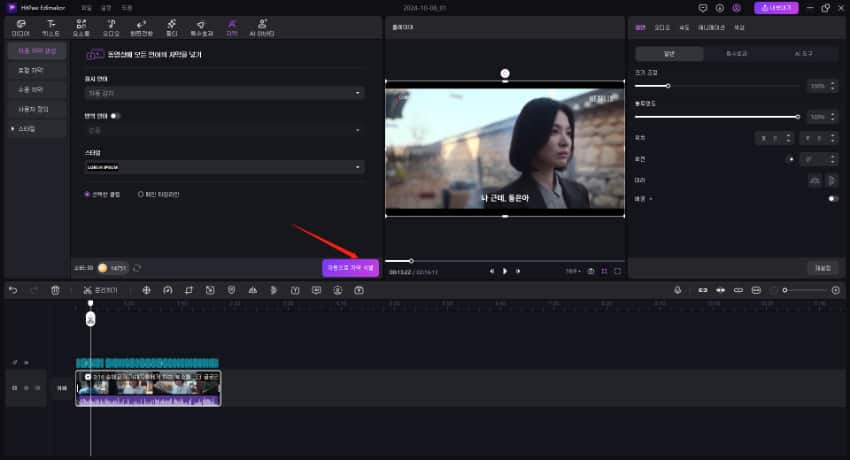Open the subtitle style dropdown

coord(223,167)
